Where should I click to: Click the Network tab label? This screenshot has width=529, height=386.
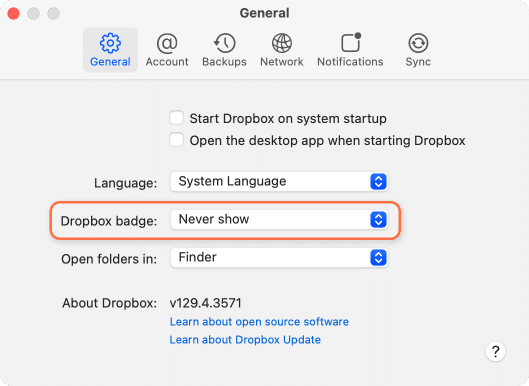pos(282,62)
